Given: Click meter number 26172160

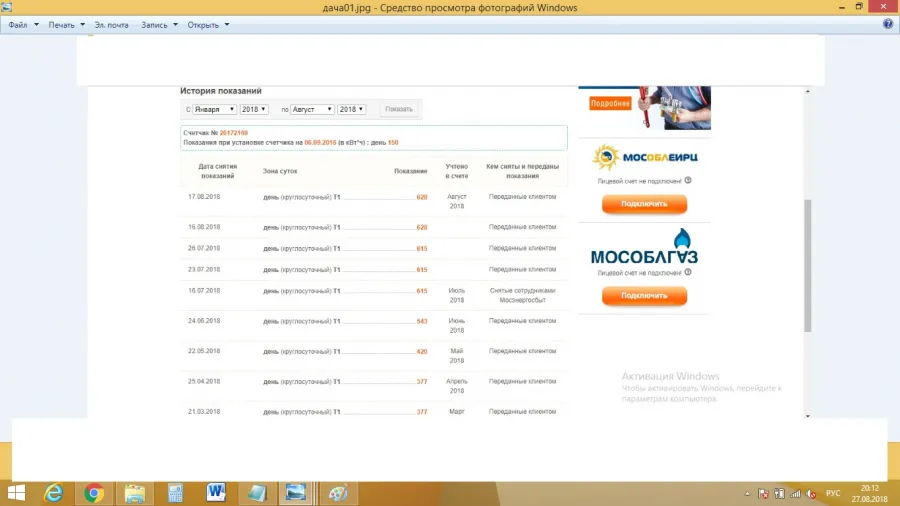Looking at the screenshot, I should pyautogui.click(x=234, y=133).
